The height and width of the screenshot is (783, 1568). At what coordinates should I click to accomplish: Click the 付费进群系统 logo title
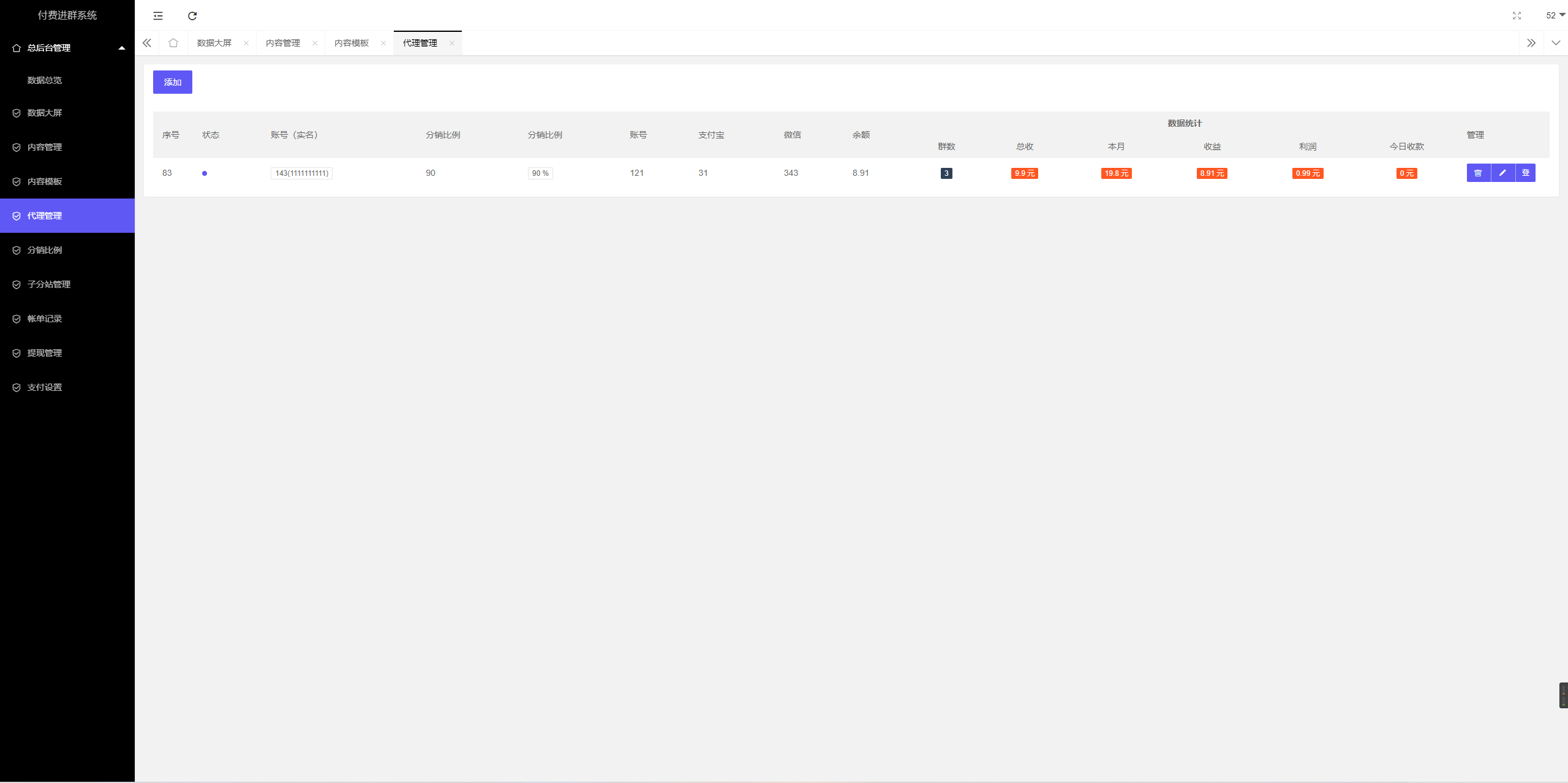[x=67, y=15]
